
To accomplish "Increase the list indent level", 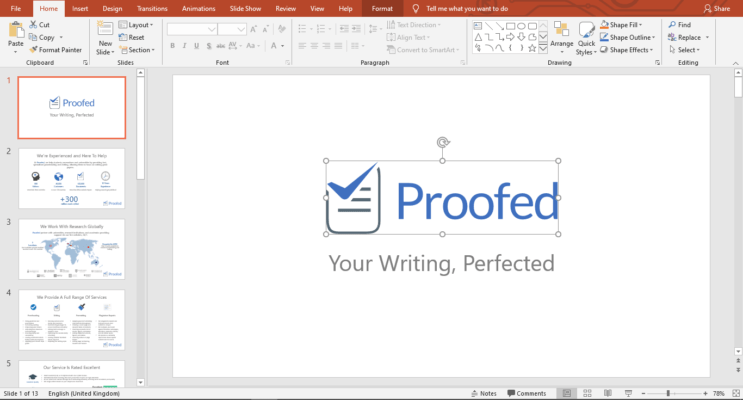I will click(356, 29).
